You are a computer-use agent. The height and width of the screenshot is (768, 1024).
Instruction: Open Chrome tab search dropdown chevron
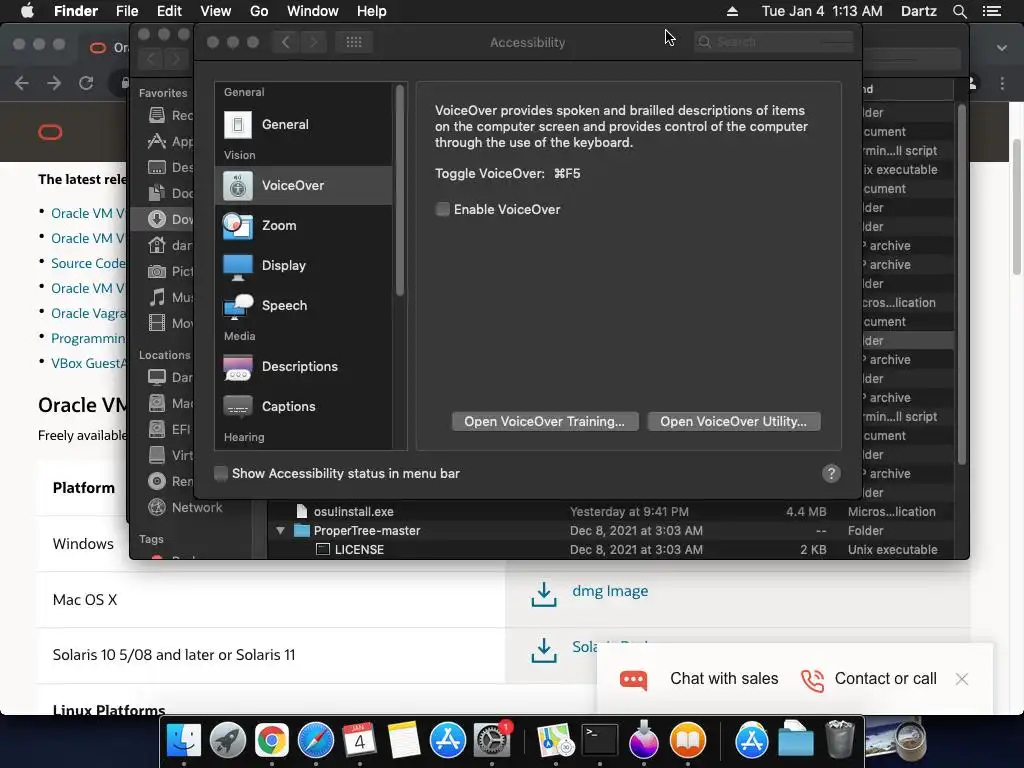[1002, 48]
